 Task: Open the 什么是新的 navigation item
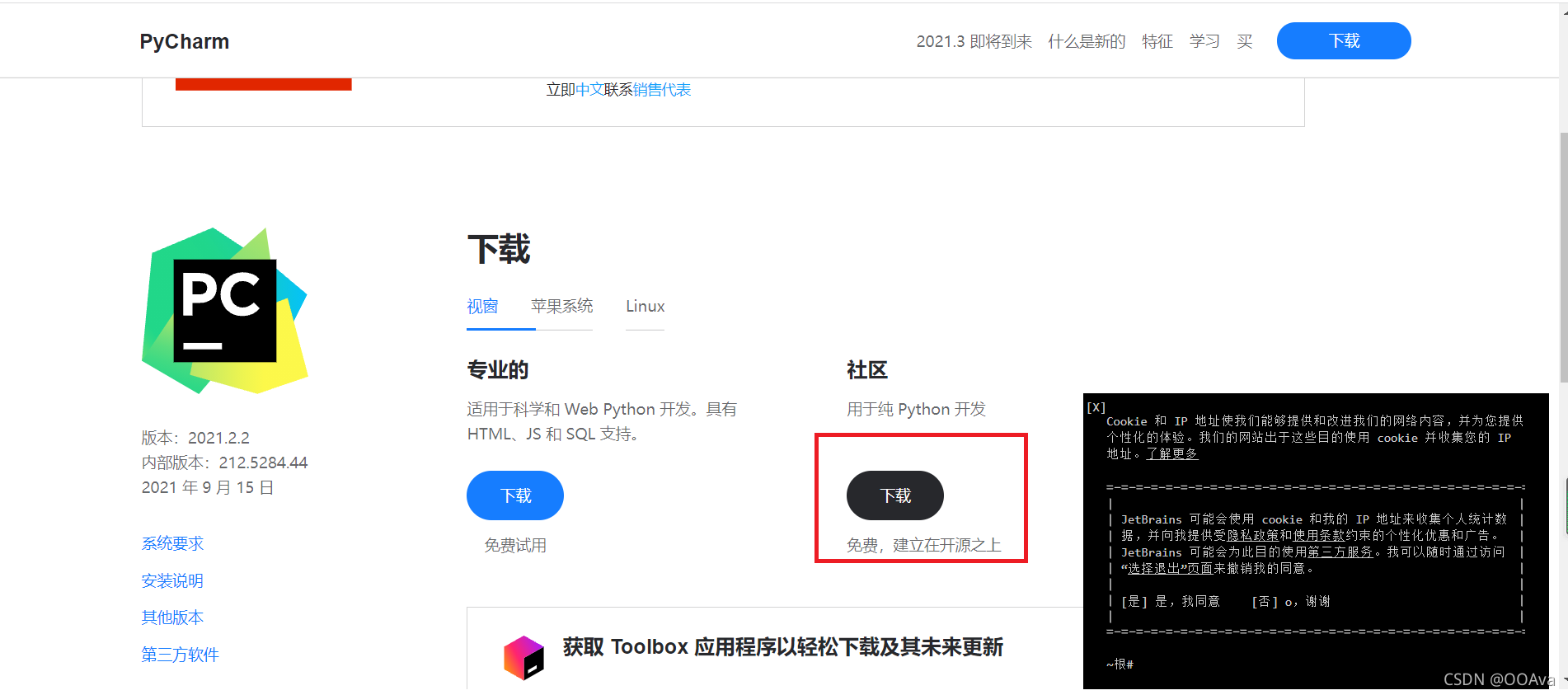point(1087,41)
